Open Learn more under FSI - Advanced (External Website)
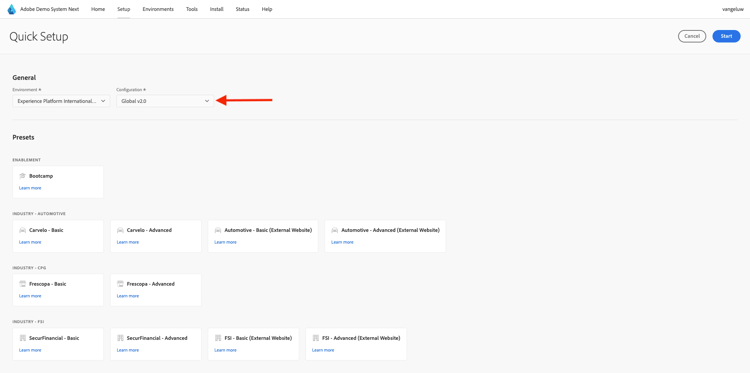This screenshot has height=373, width=750. [x=323, y=350]
